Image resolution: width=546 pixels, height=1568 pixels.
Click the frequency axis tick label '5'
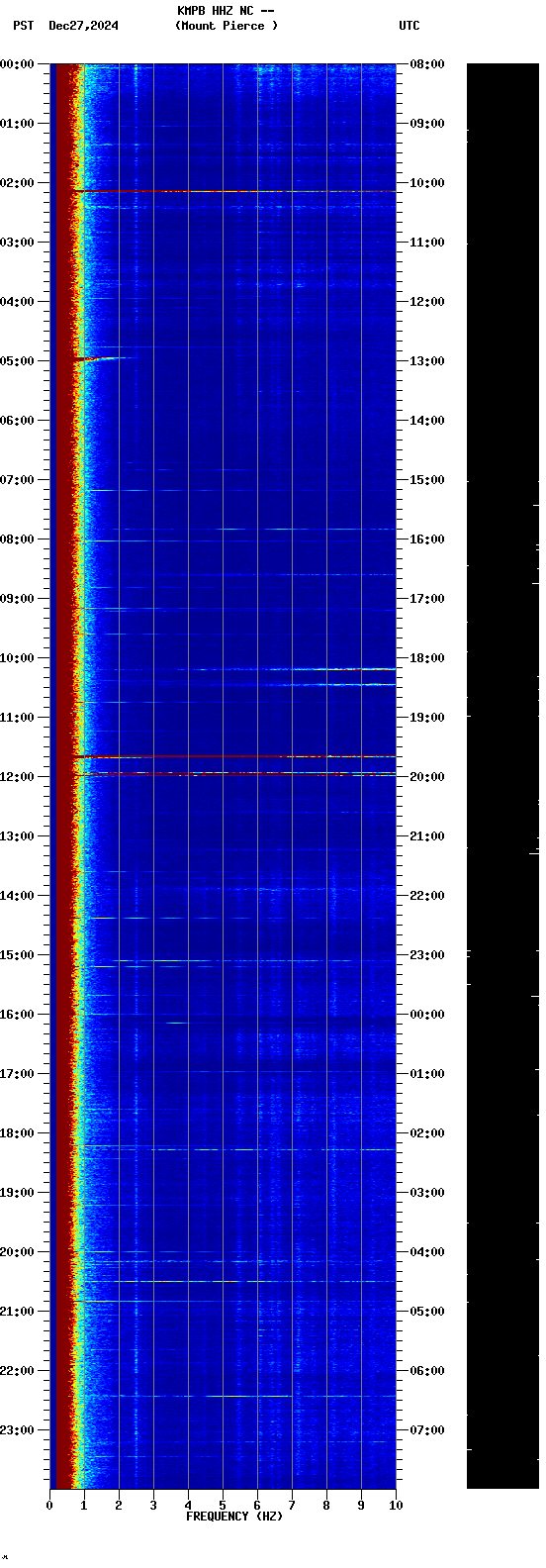pos(223,1506)
